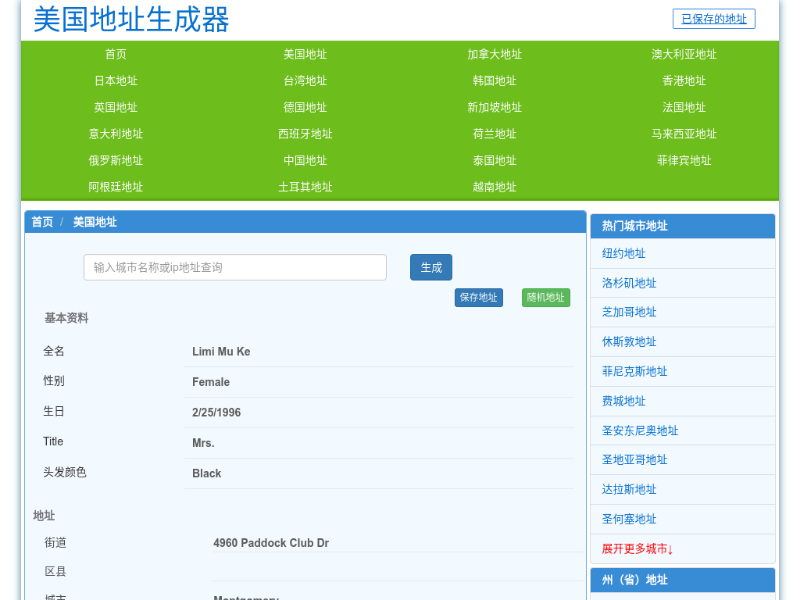
Task: Open 土耳其地址 from the green menu
Action: [x=305, y=187]
